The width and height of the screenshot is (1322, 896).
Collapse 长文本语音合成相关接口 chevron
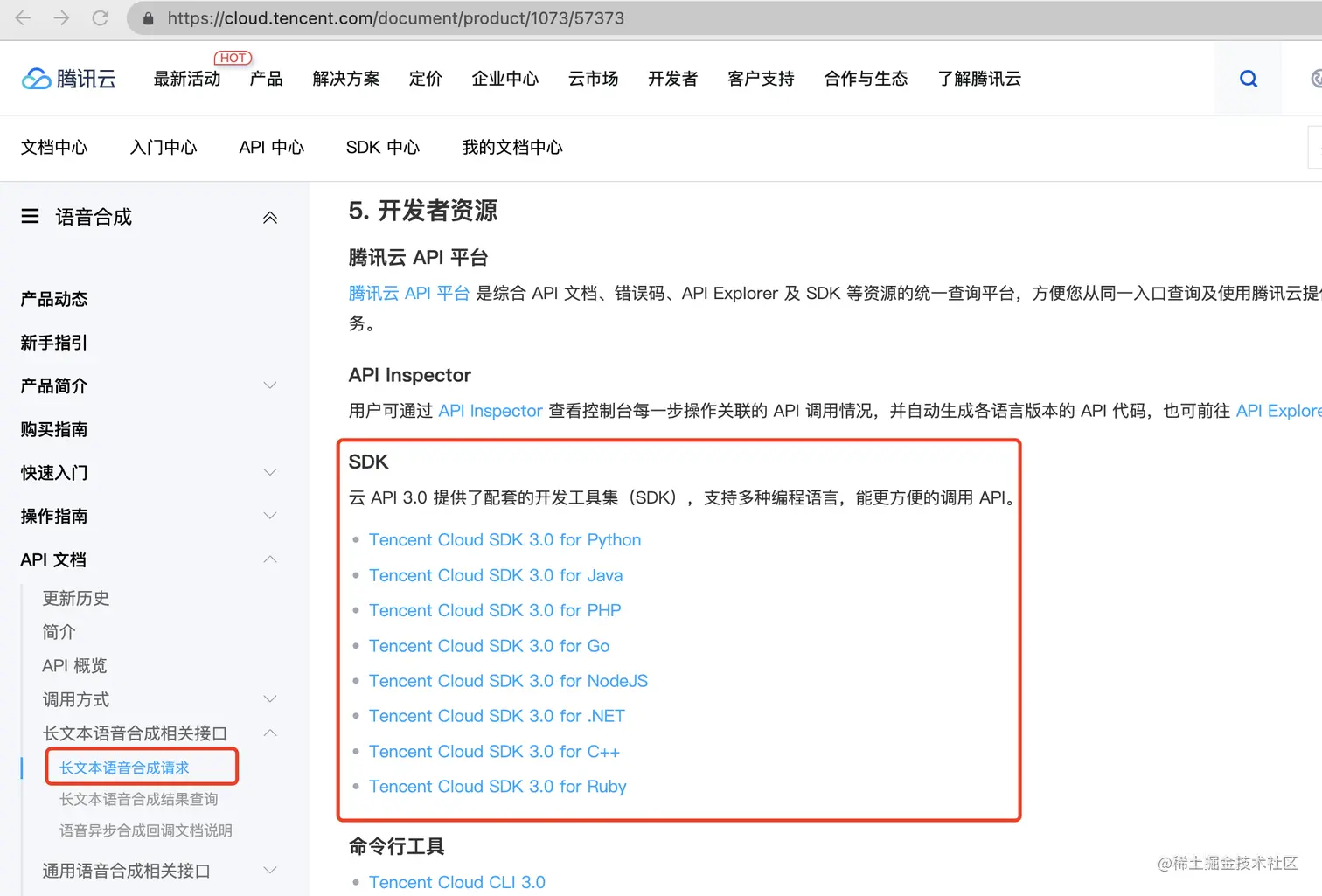(270, 733)
